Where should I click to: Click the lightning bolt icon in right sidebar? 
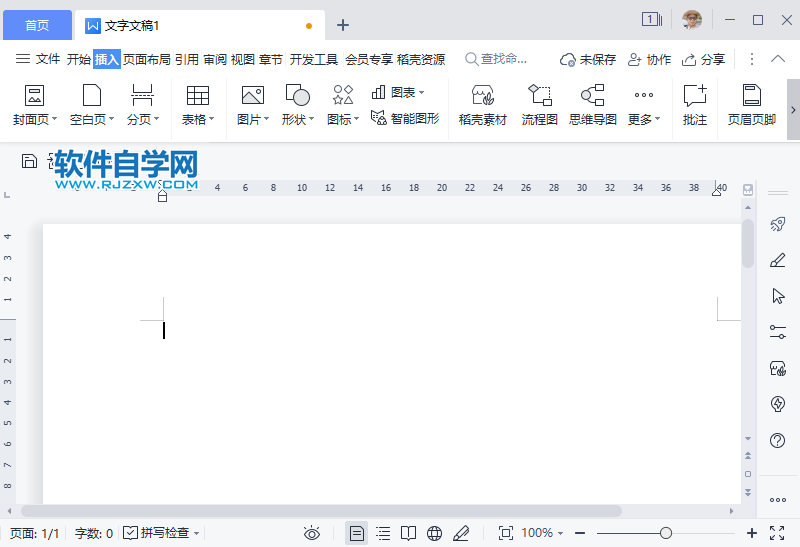778,404
